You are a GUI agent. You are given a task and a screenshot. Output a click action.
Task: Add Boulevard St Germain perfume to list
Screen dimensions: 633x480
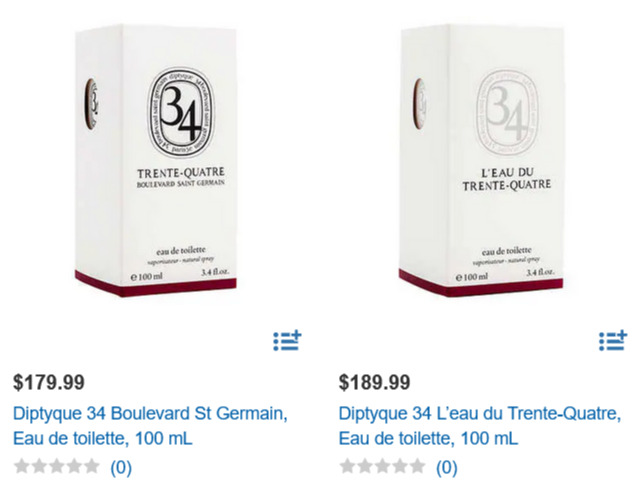(x=287, y=341)
